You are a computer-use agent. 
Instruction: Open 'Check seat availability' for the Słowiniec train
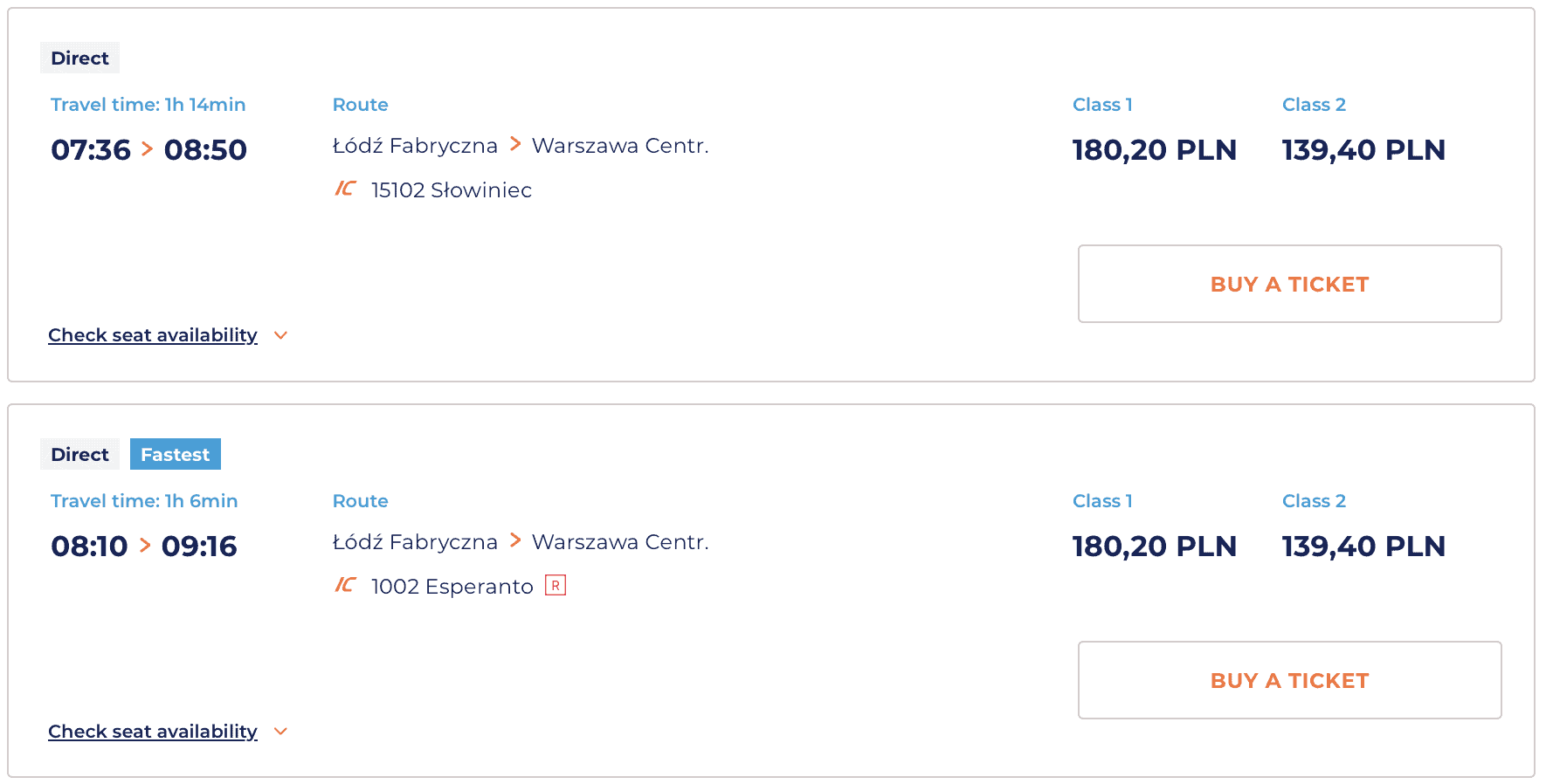point(153,335)
